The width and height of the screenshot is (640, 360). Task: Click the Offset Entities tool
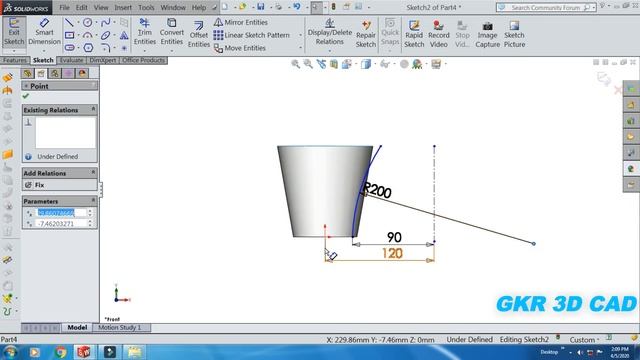pos(199,34)
